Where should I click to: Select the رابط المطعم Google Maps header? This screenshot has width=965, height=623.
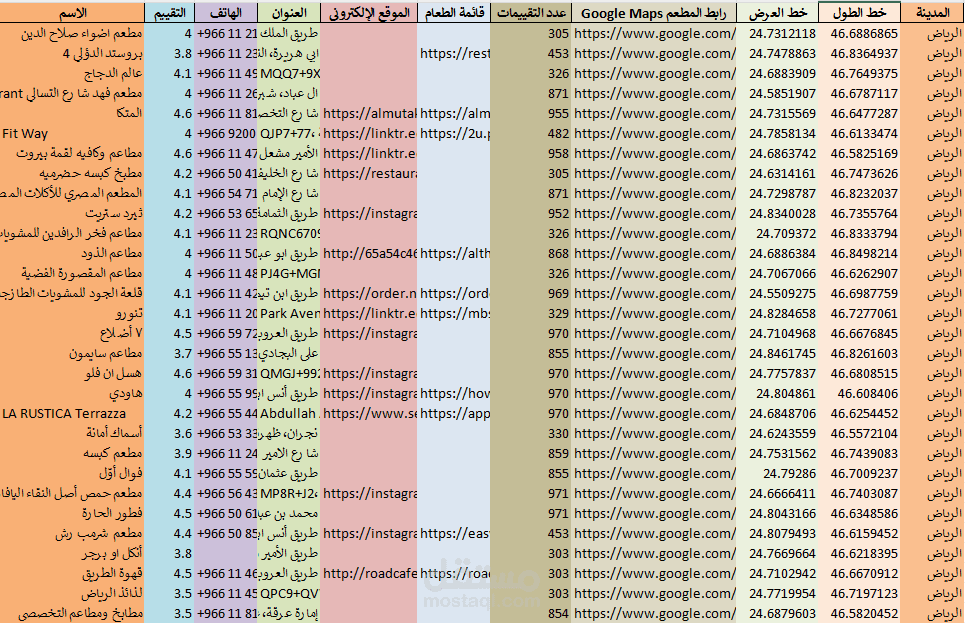pyautogui.click(x=654, y=13)
